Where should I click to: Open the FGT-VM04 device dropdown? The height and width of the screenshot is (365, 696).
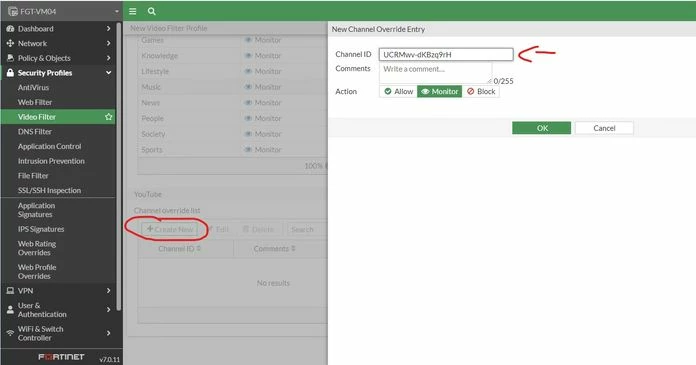click(117, 12)
